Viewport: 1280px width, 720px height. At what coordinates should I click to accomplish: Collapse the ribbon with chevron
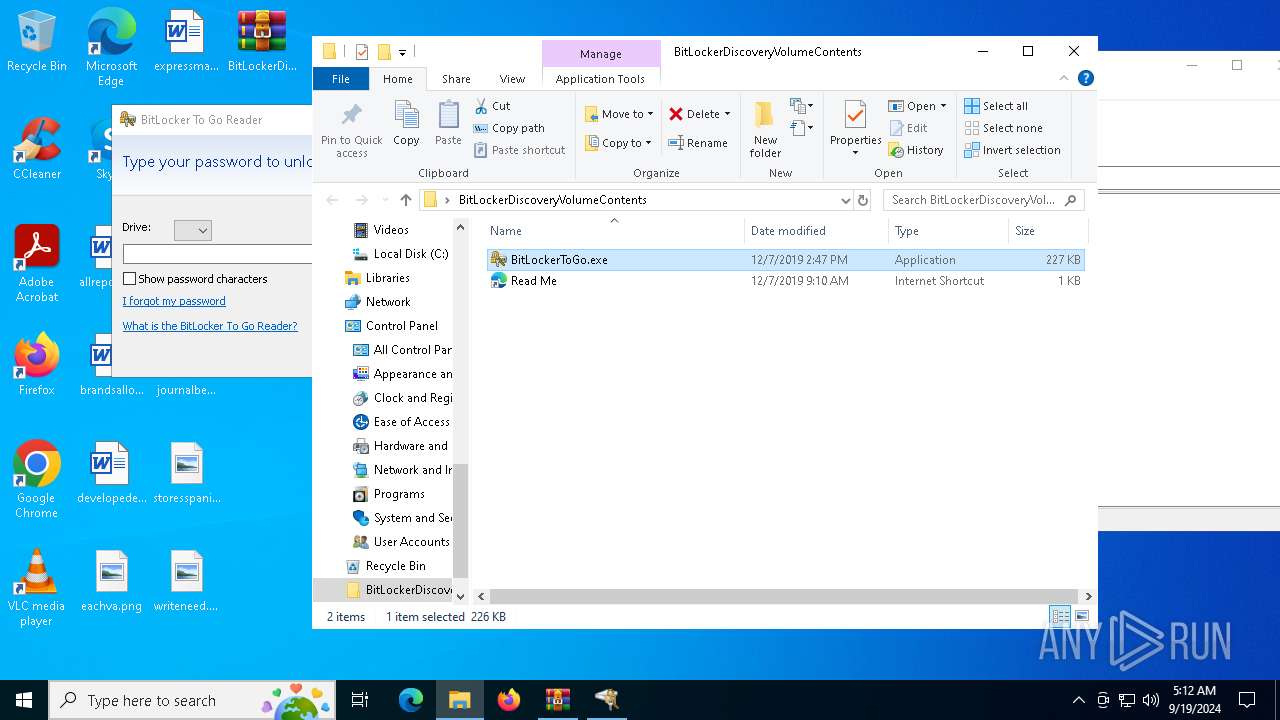(1064, 79)
